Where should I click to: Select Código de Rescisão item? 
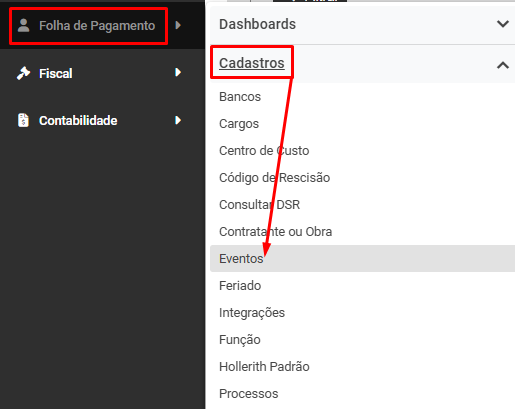tap(275, 178)
